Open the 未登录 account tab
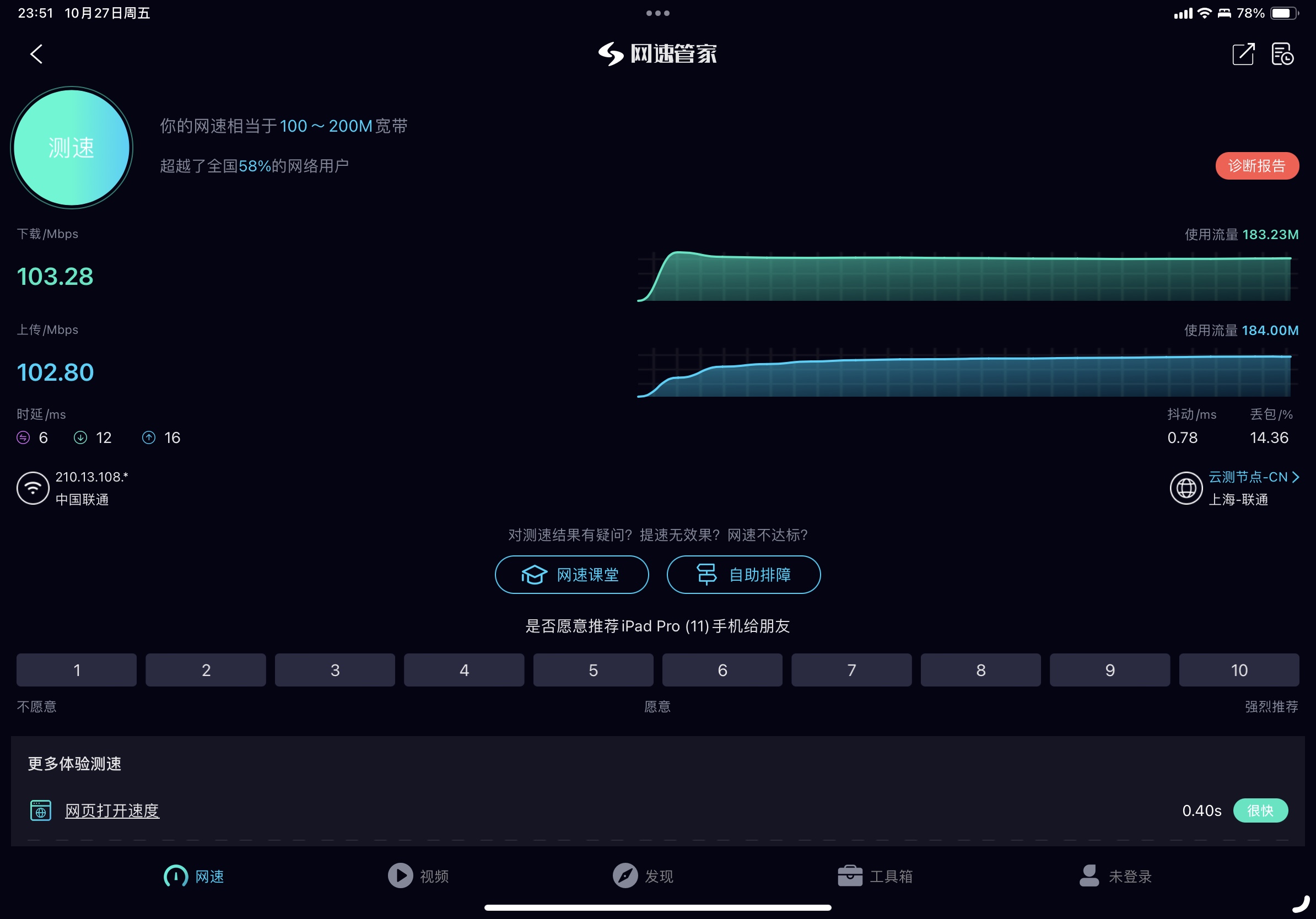 pos(1115,876)
